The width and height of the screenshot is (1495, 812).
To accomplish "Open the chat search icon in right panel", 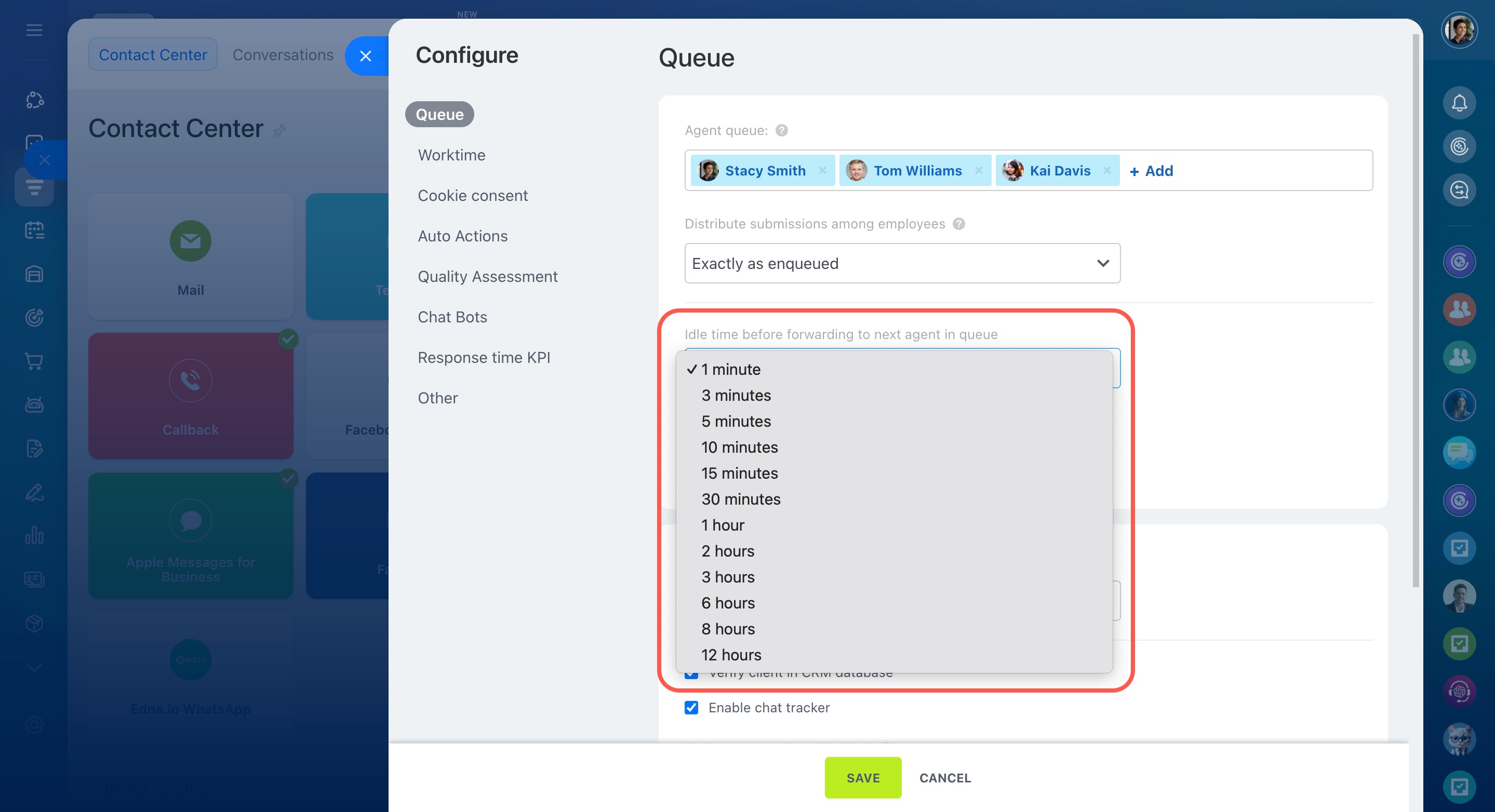I will click(x=1459, y=190).
